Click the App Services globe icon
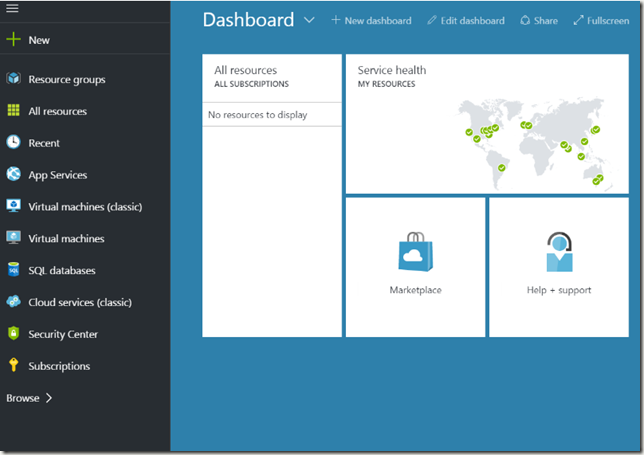Viewport: 644px width, 455px height. [13, 174]
